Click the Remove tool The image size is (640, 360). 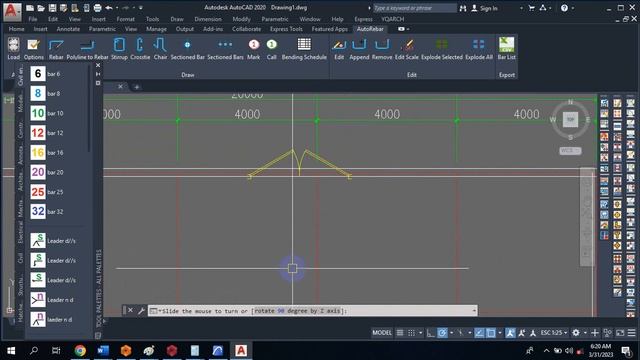[382, 49]
